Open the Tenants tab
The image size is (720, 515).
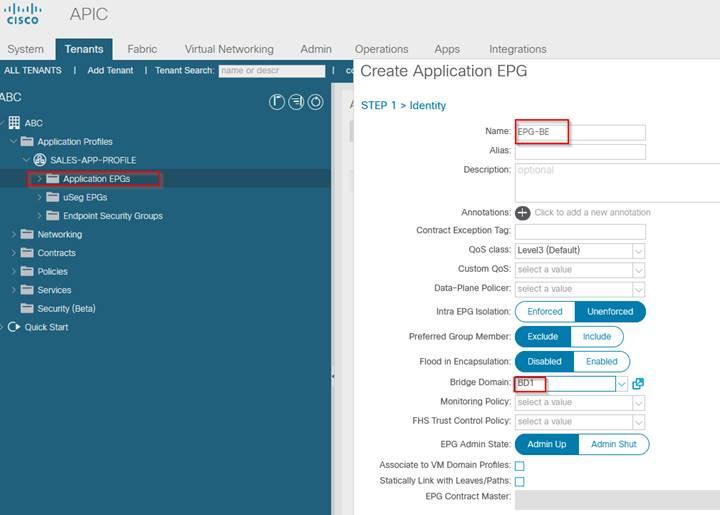point(84,49)
